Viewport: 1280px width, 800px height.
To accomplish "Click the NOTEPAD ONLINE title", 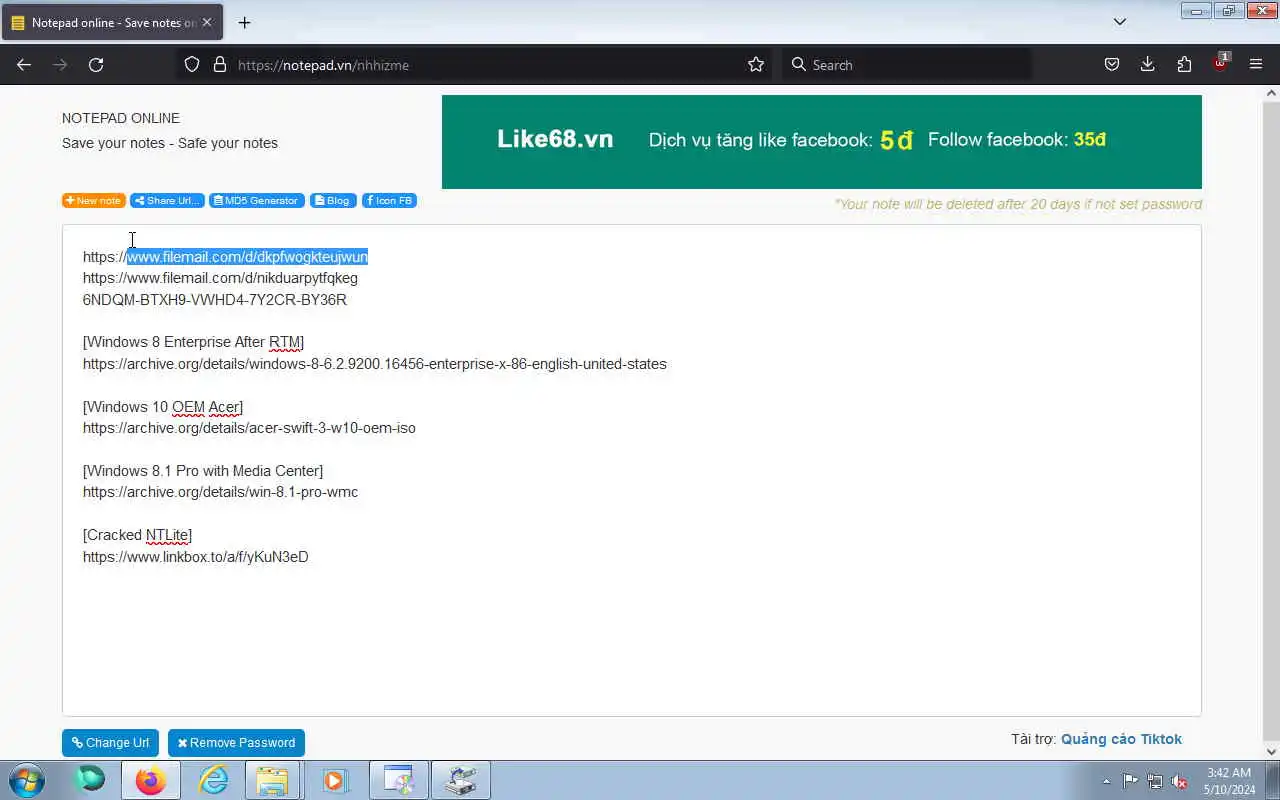I will click(121, 118).
